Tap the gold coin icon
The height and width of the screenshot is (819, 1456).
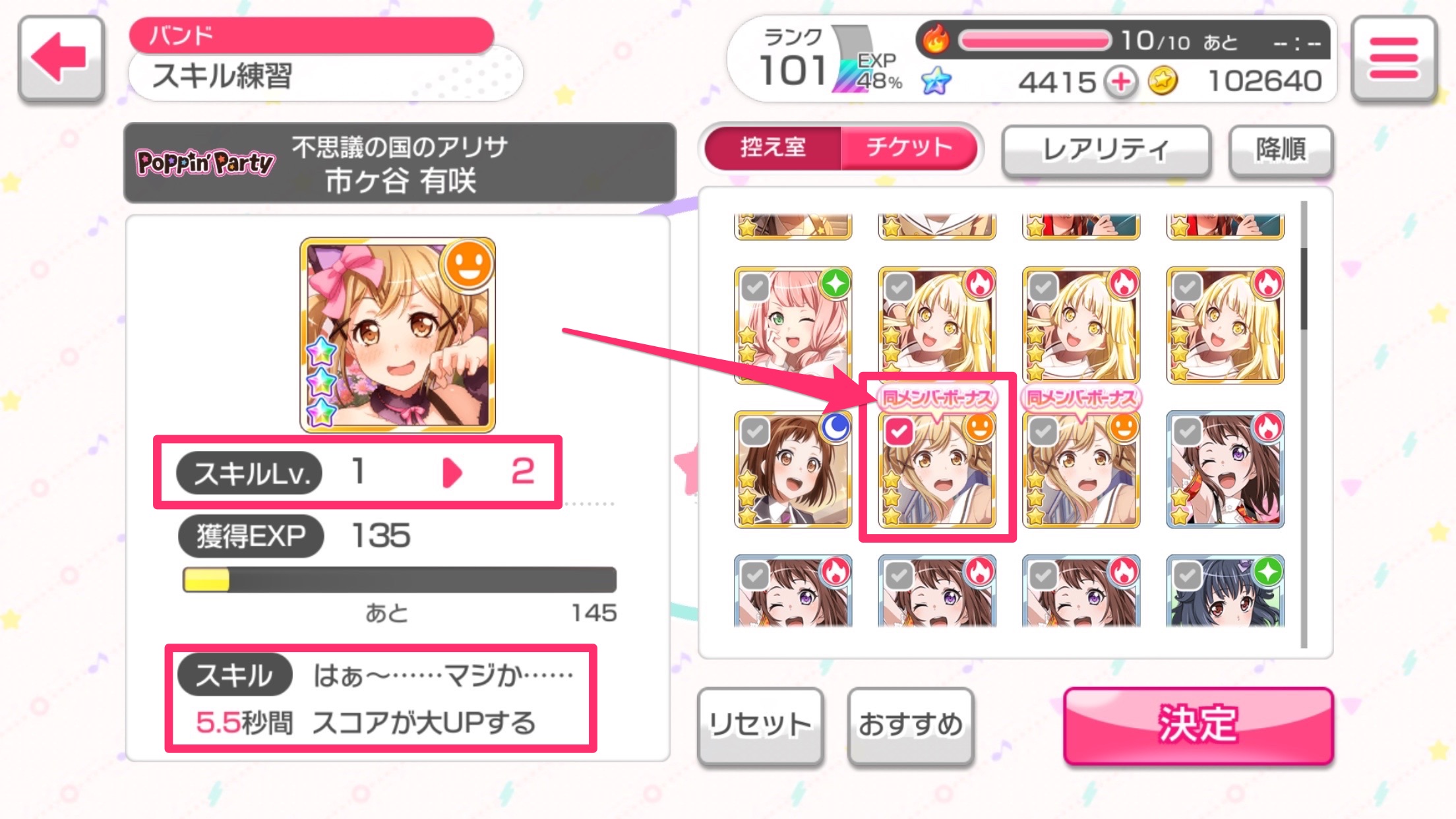(1163, 82)
